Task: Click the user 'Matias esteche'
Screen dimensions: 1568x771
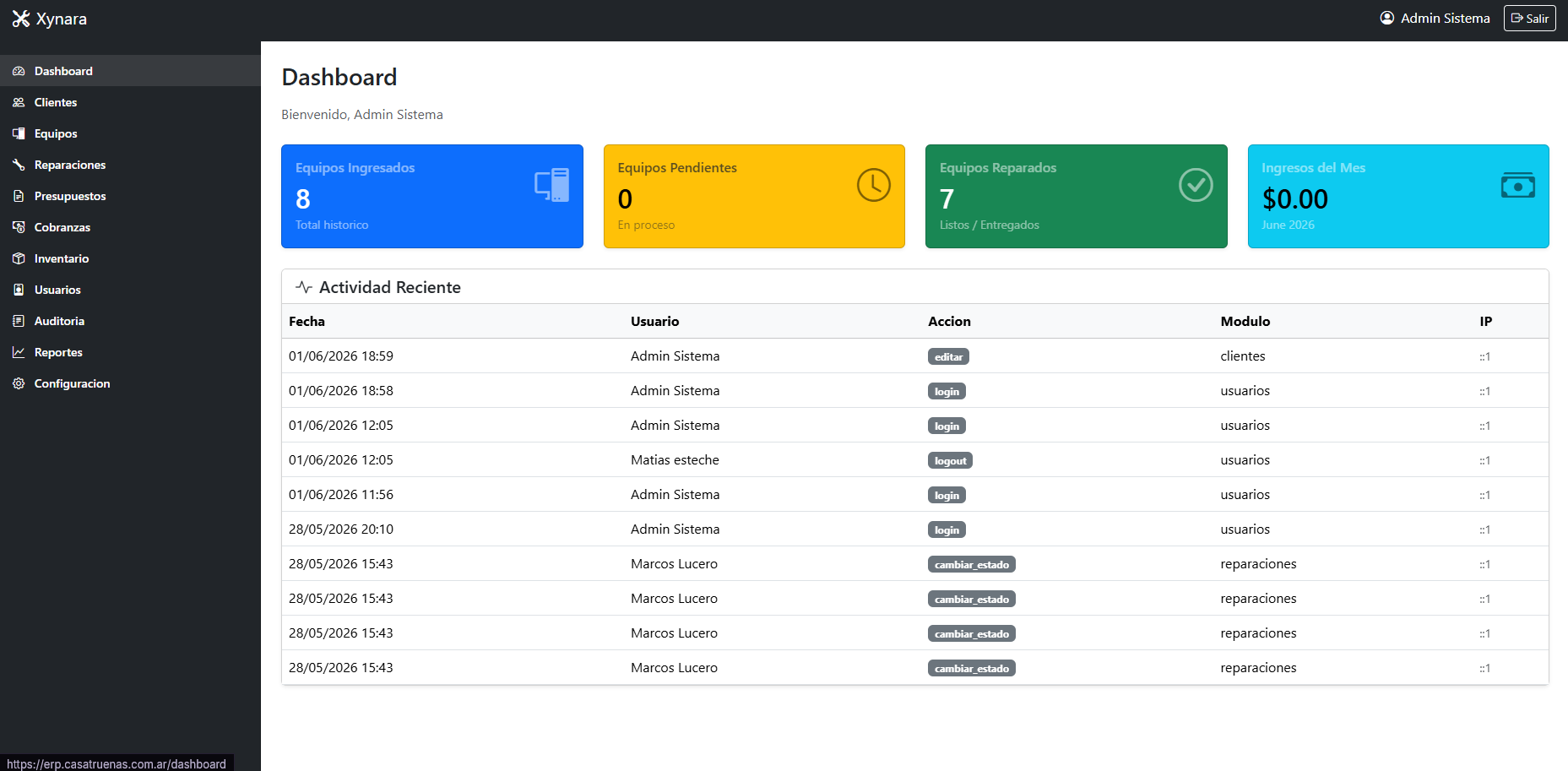Action: point(675,459)
